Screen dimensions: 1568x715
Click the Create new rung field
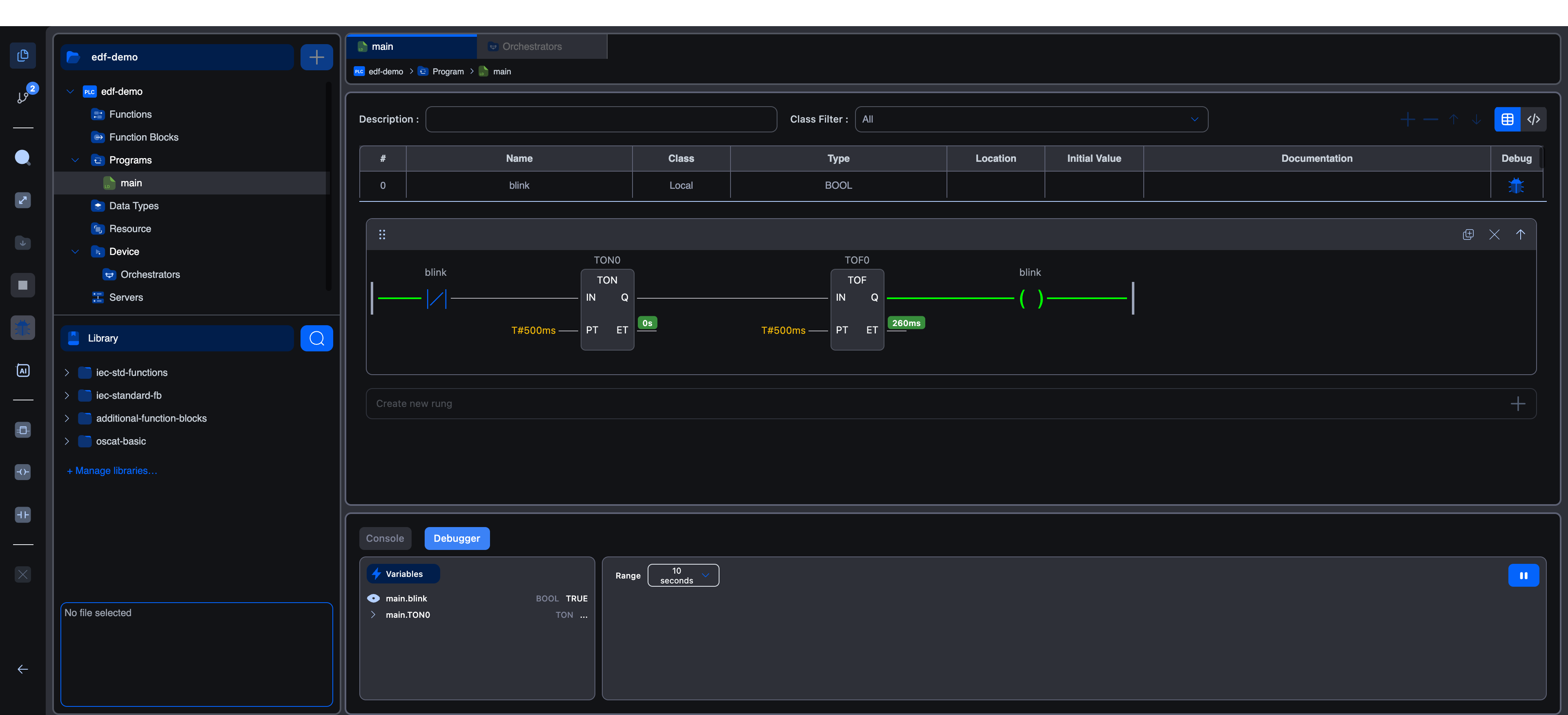click(951, 404)
